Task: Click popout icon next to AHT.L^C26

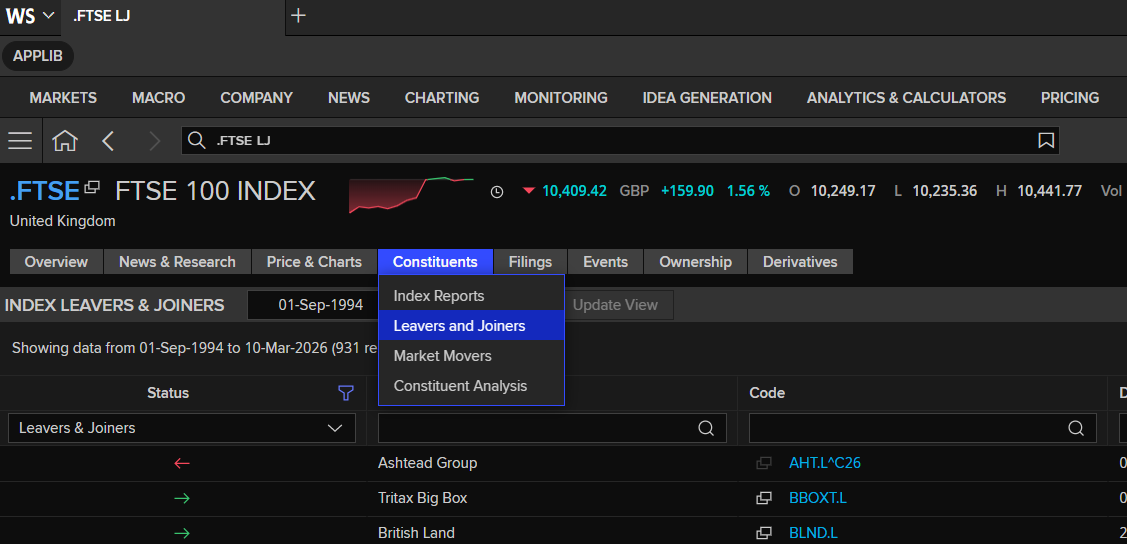Action: click(763, 464)
